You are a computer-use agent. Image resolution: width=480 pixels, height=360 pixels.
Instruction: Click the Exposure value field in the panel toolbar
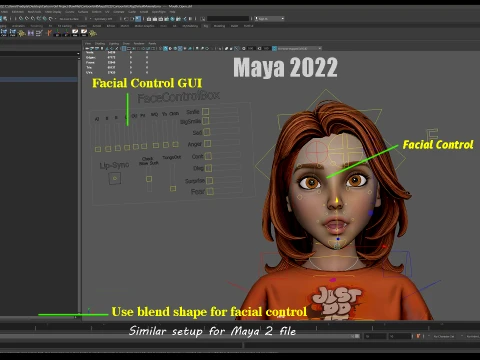coord(252,48)
